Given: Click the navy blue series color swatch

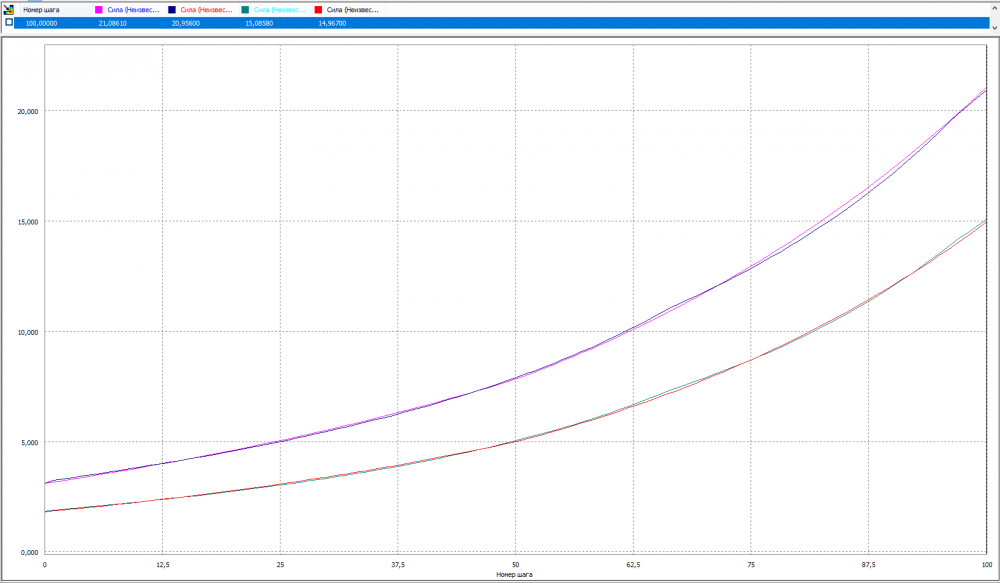Looking at the screenshot, I should (x=172, y=9).
